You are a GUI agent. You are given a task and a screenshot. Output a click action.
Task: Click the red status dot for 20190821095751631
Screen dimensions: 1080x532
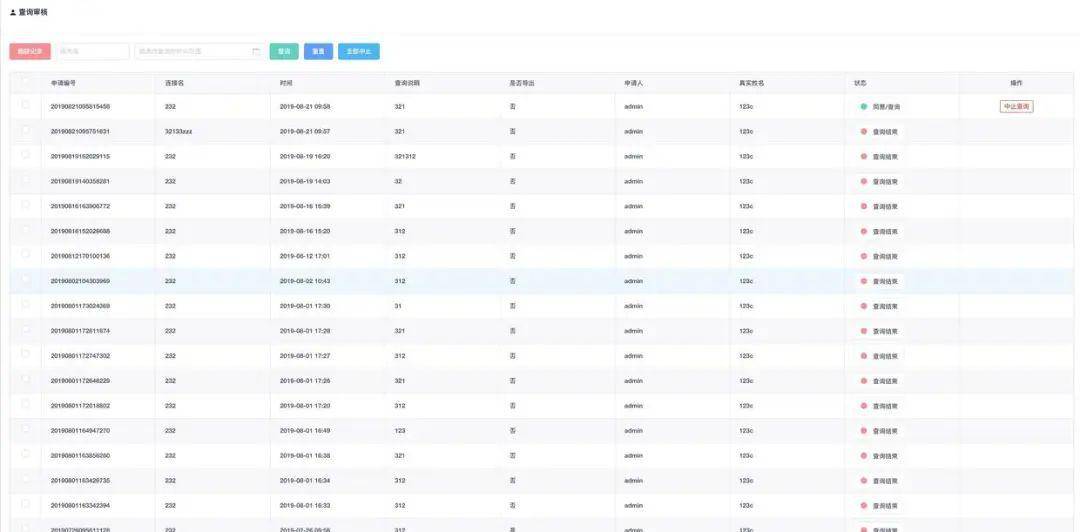tap(864, 131)
